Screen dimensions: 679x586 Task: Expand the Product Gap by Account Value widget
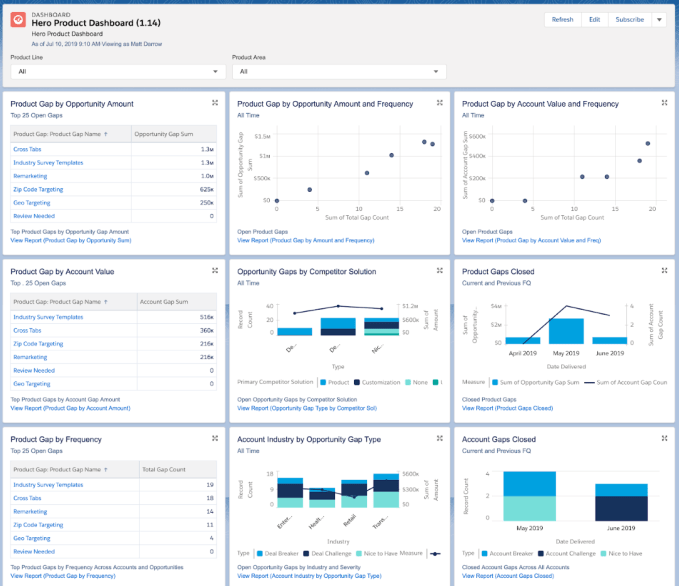pyautogui.click(x=216, y=271)
